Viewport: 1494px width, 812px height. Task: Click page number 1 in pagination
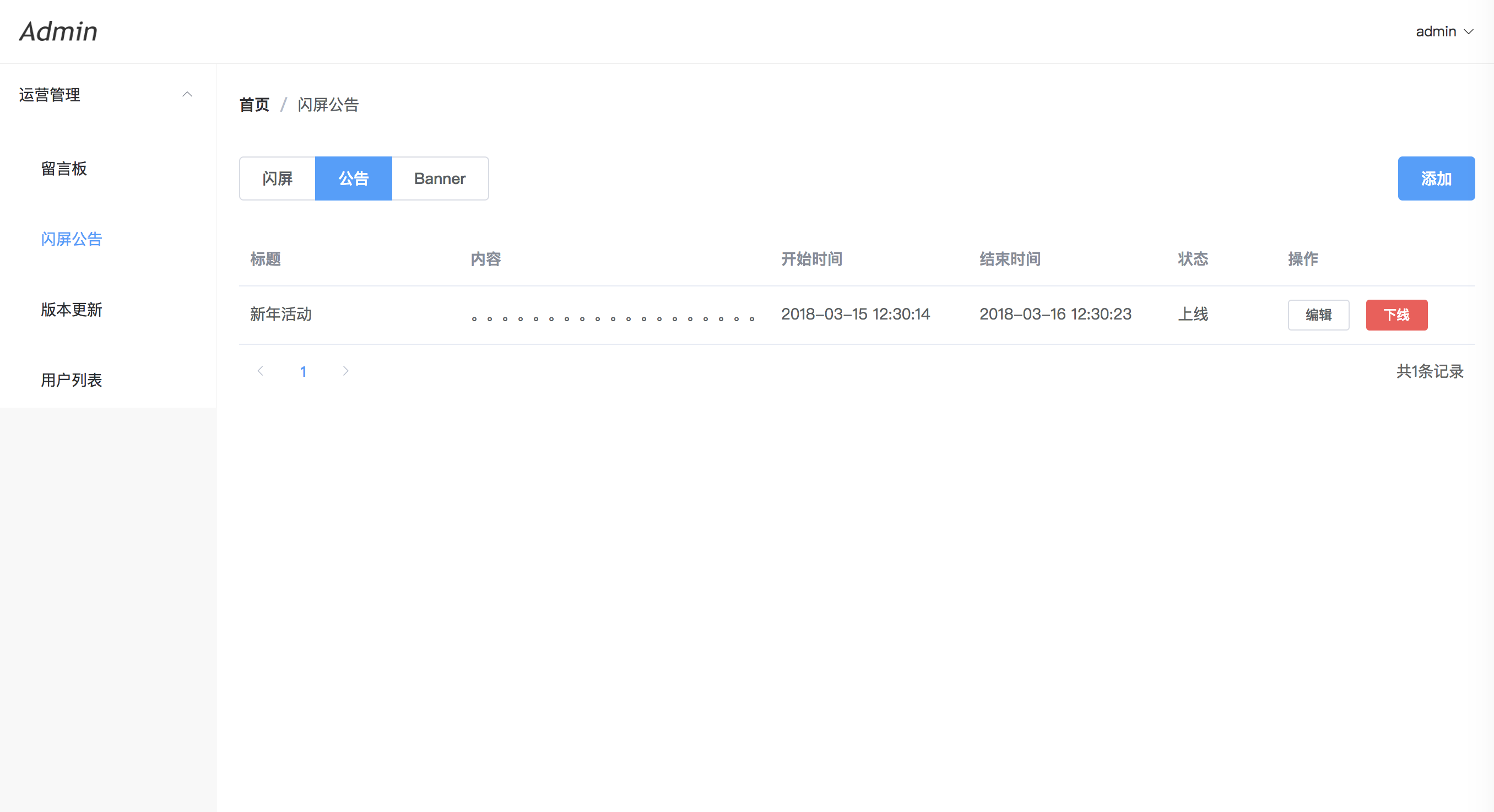point(303,371)
